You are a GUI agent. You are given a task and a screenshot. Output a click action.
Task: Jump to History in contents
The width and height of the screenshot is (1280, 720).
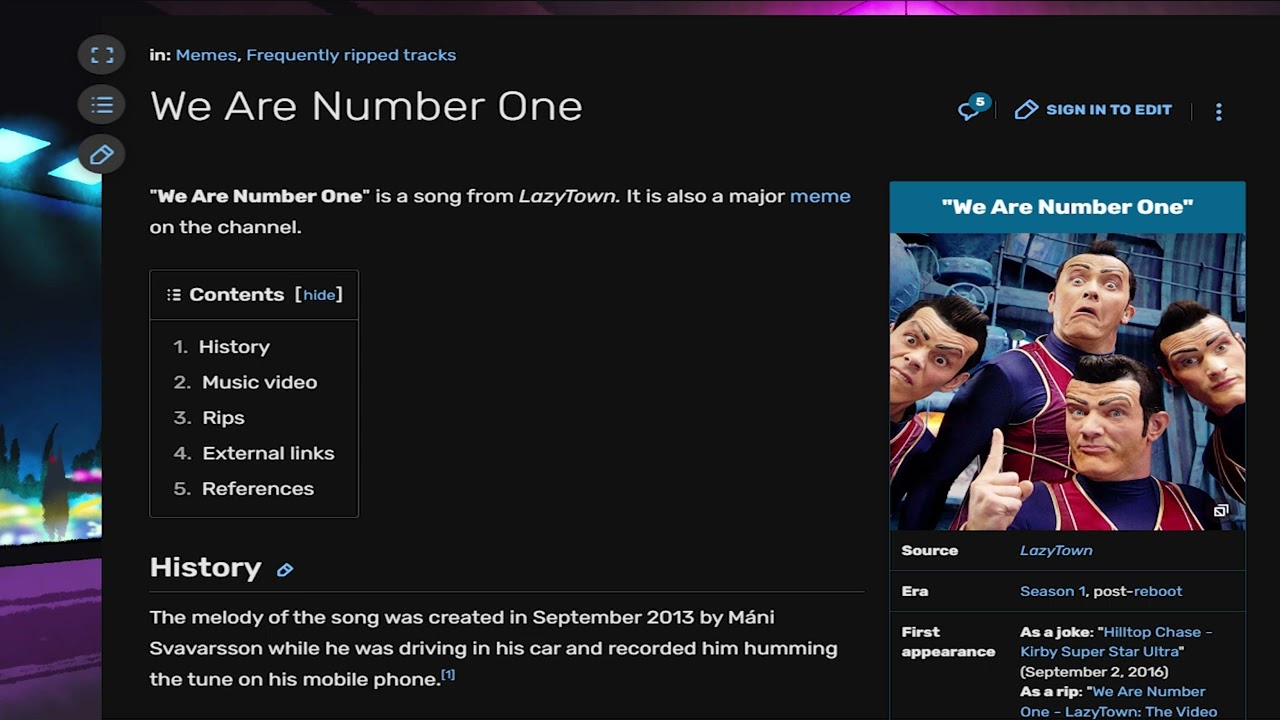[x=234, y=347]
